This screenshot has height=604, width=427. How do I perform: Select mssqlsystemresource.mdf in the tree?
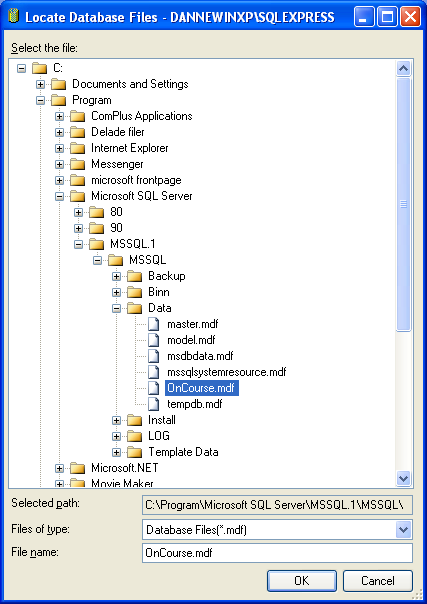pyautogui.click(x=226, y=372)
